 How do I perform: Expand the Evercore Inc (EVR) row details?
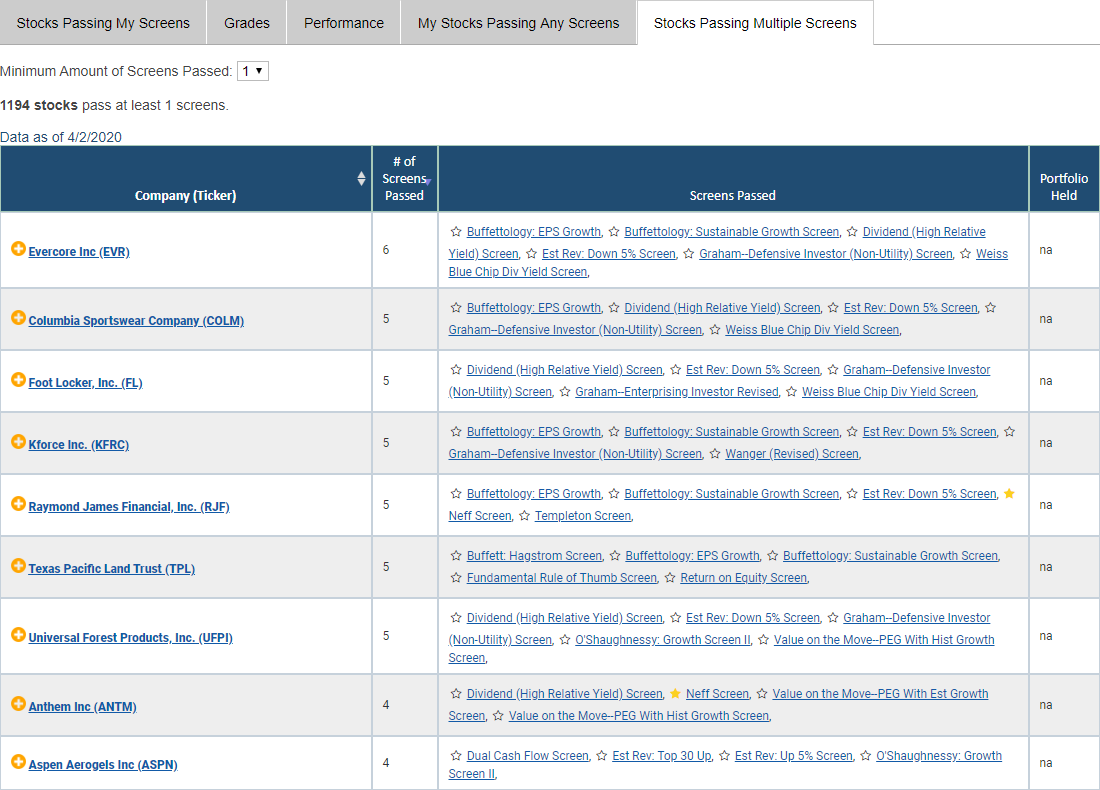(18, 249)
